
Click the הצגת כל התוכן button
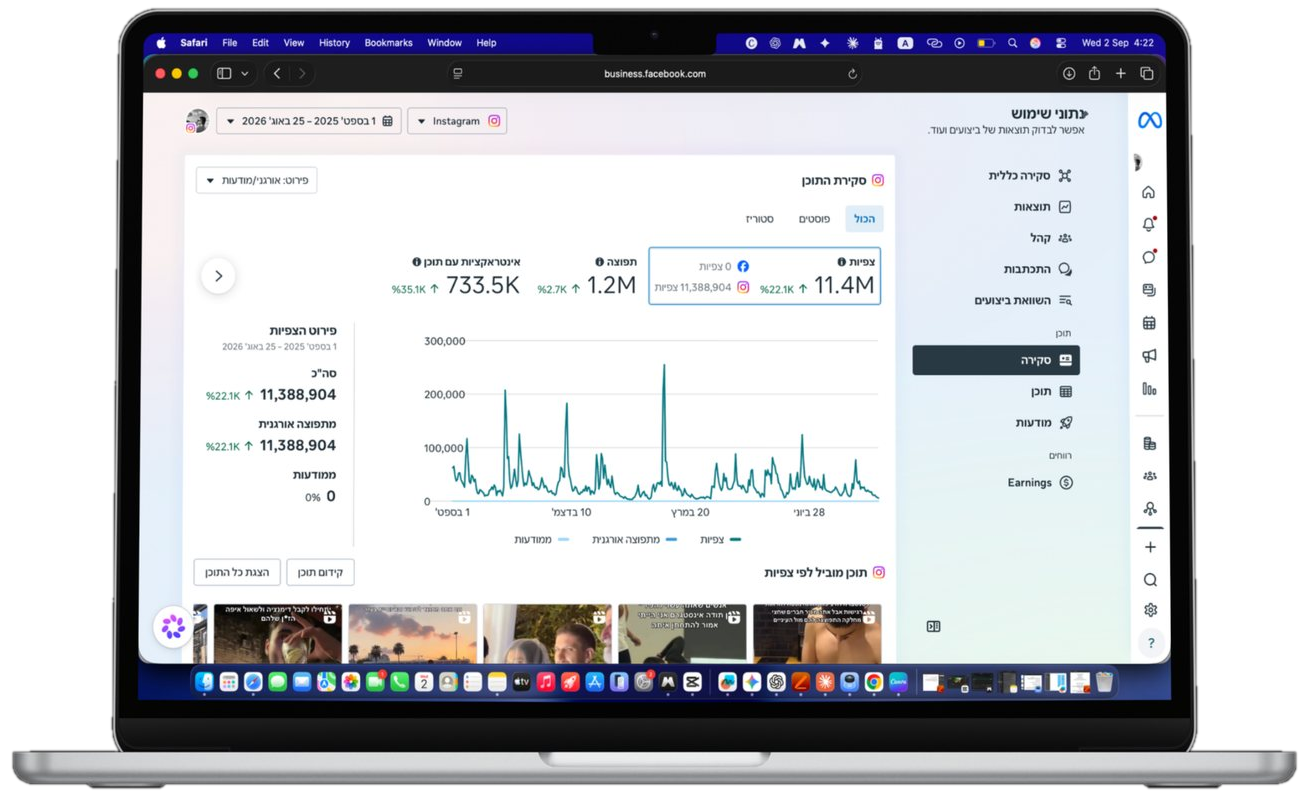[237, 572]
